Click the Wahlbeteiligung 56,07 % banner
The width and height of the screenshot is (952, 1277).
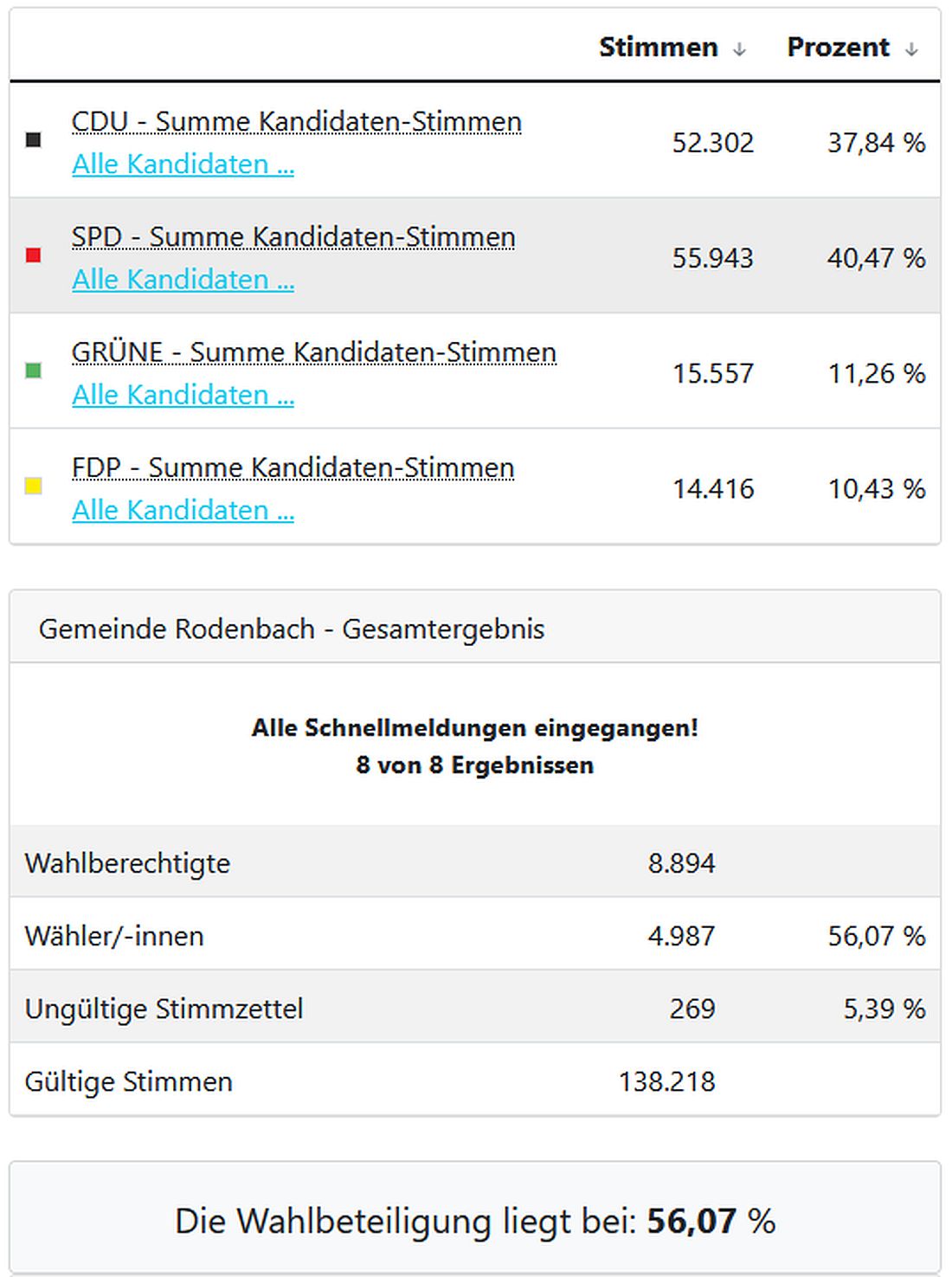(x=476, y=1221)
